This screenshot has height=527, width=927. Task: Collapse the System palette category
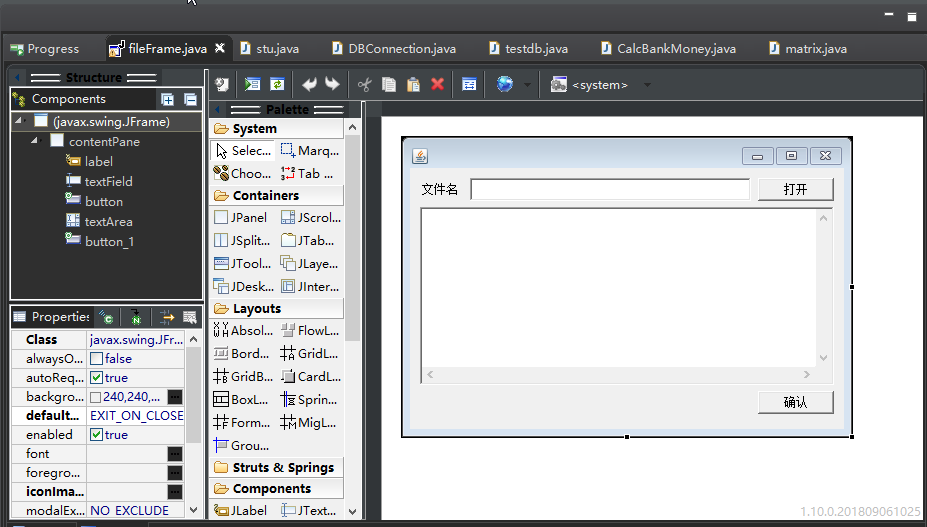point(276,128)
